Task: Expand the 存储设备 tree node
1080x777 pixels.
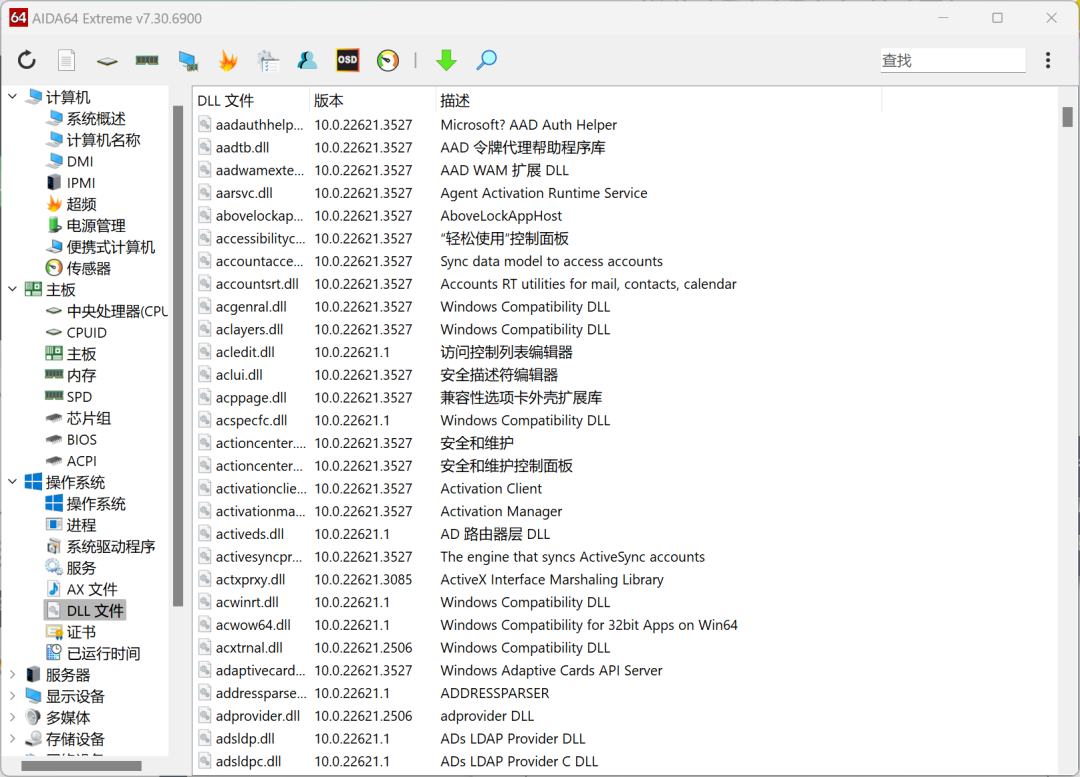Action: (12, 738)
